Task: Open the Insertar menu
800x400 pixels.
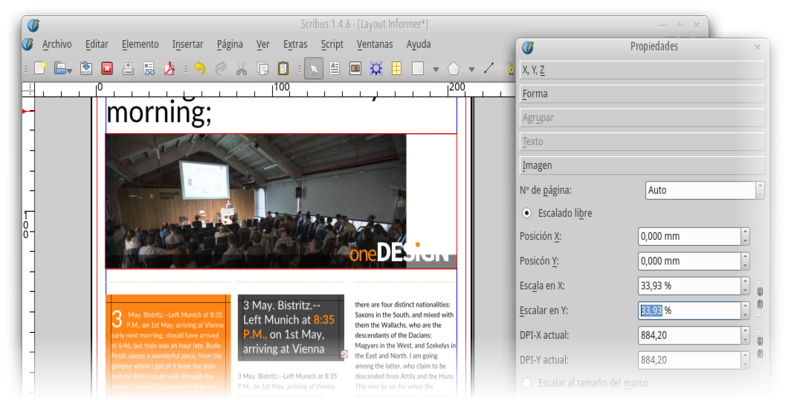Action: (x=188, y=44)
